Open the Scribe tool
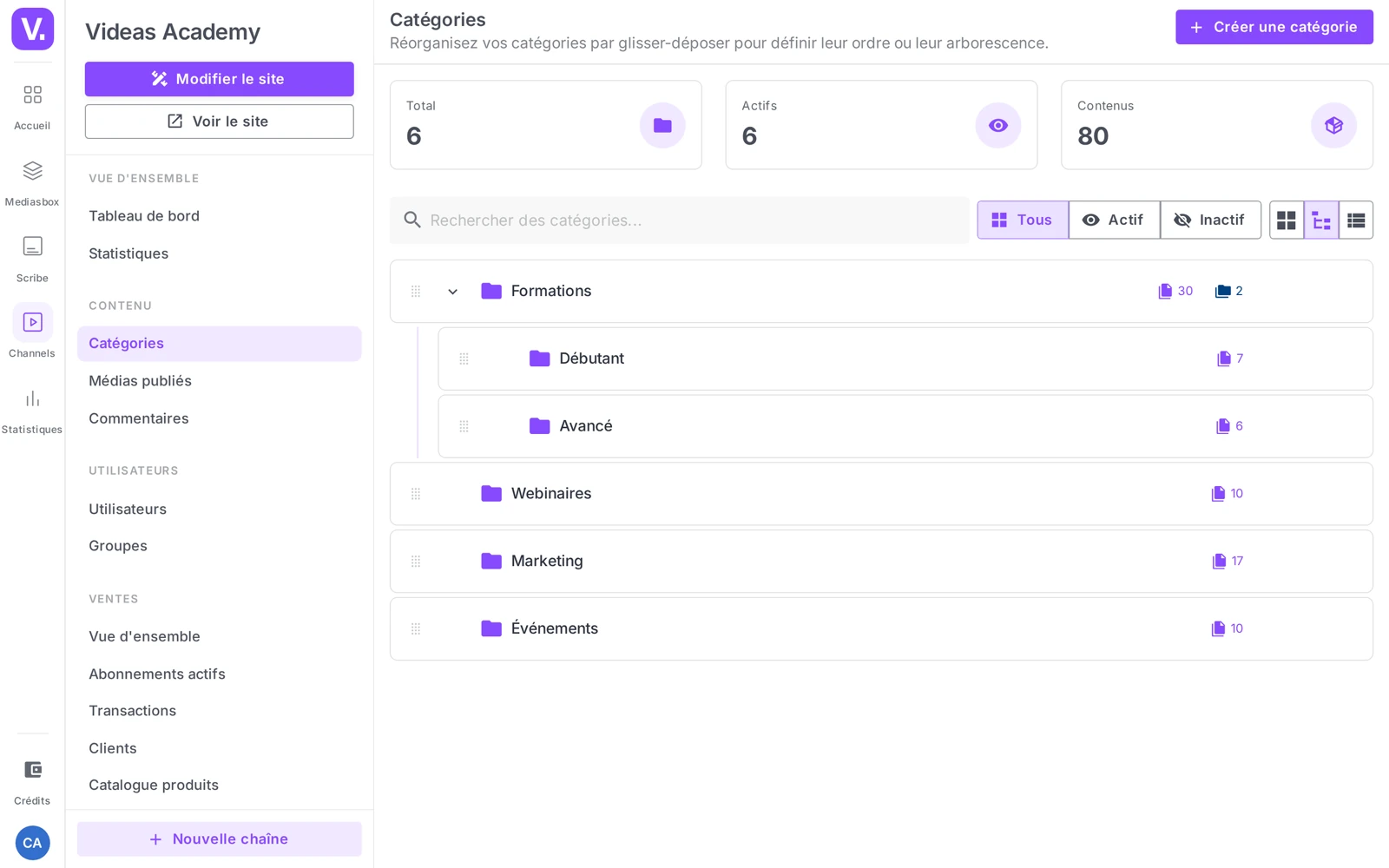 [x=32, y=247]
